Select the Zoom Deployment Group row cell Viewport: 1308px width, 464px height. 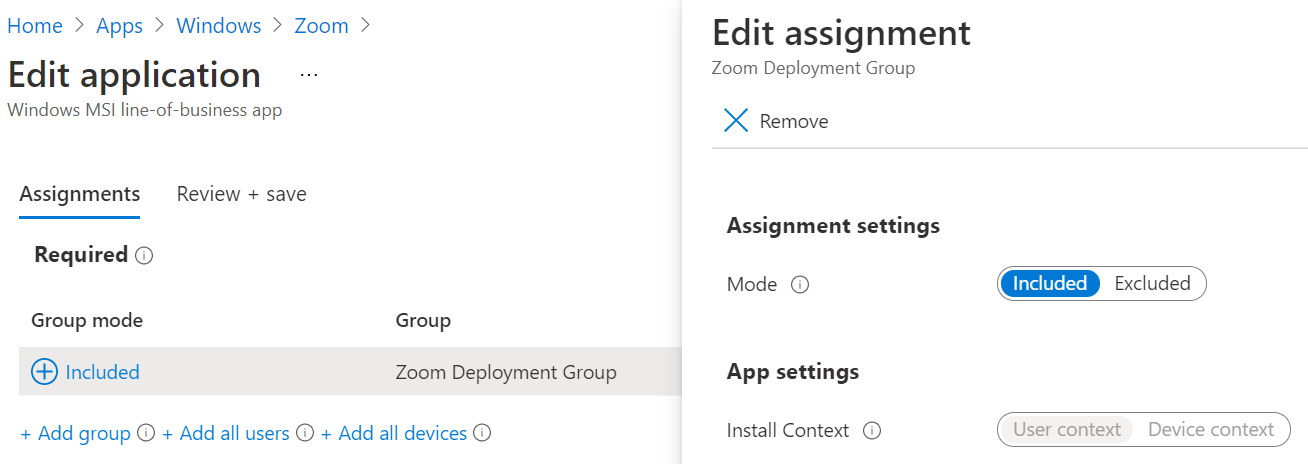tap(506, 372)
